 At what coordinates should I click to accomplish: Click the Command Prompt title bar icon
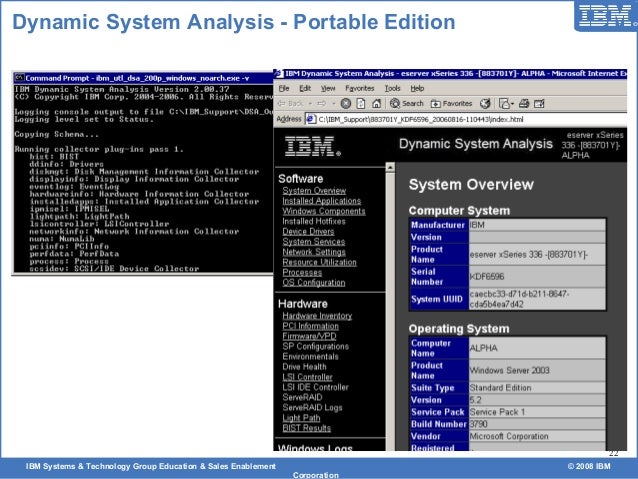19,78
